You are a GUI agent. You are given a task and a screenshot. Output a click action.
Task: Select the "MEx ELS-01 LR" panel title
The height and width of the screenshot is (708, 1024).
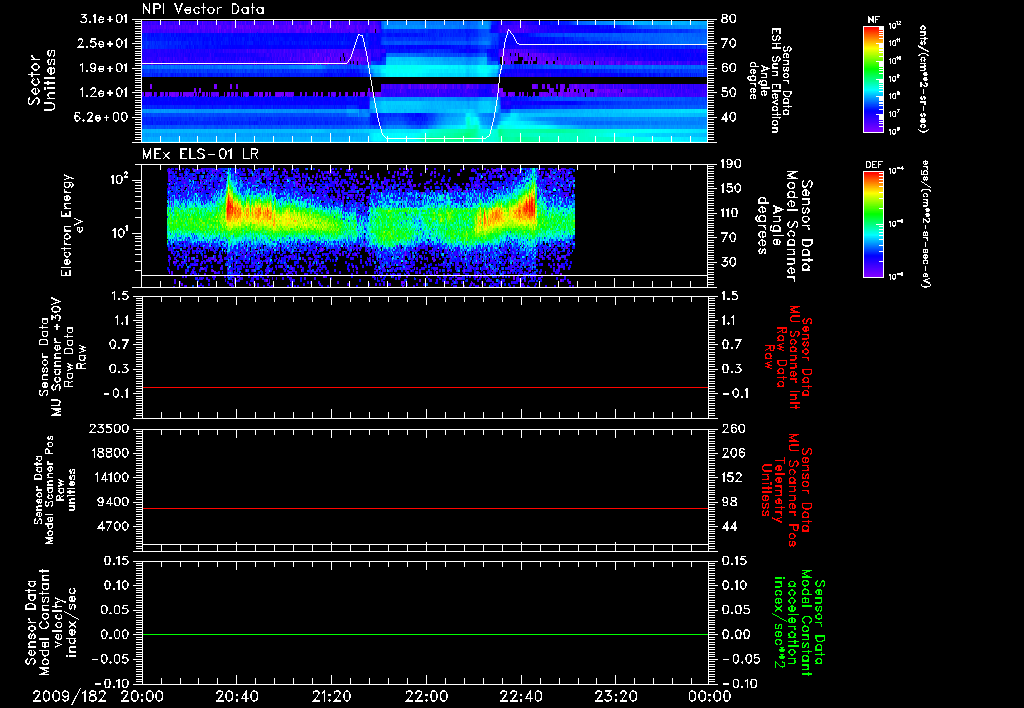tap(198, 153)
